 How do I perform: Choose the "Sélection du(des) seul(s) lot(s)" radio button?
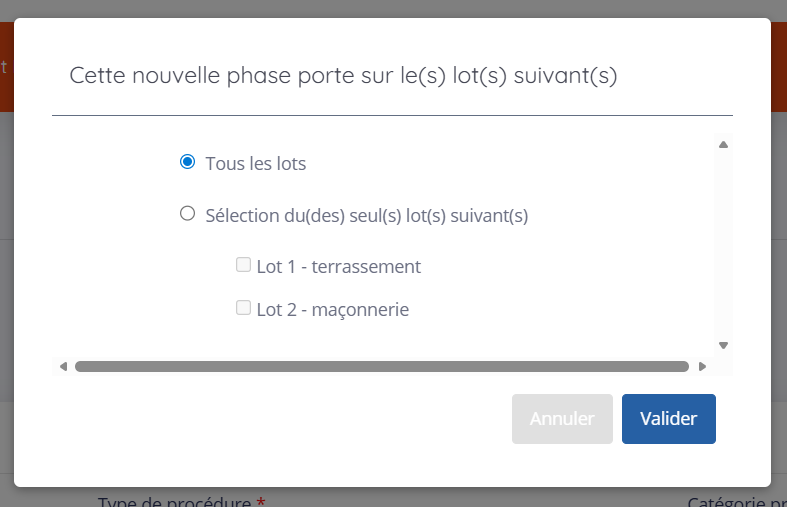(x=187, y=213)
